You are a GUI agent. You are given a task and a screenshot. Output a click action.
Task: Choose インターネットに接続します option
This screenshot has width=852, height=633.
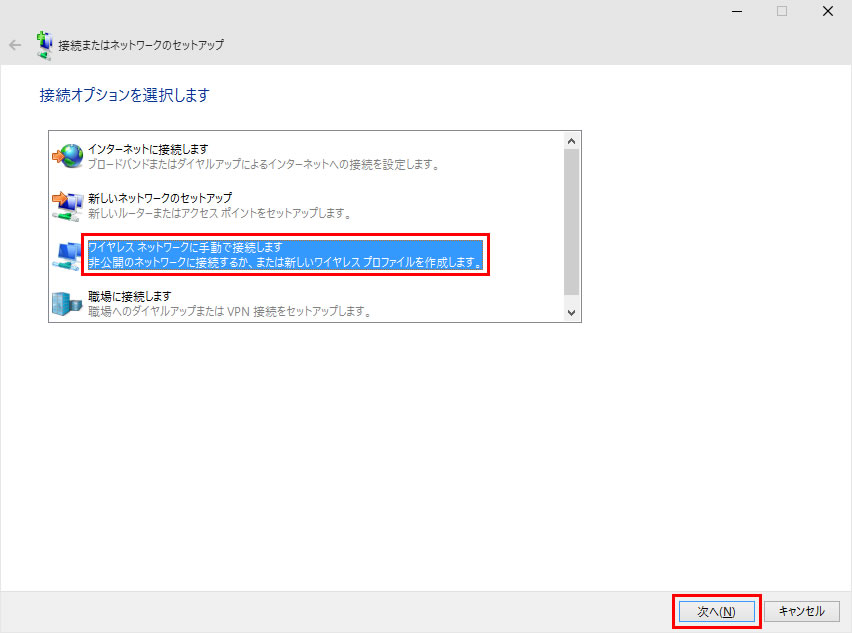(x=148, y=149)
